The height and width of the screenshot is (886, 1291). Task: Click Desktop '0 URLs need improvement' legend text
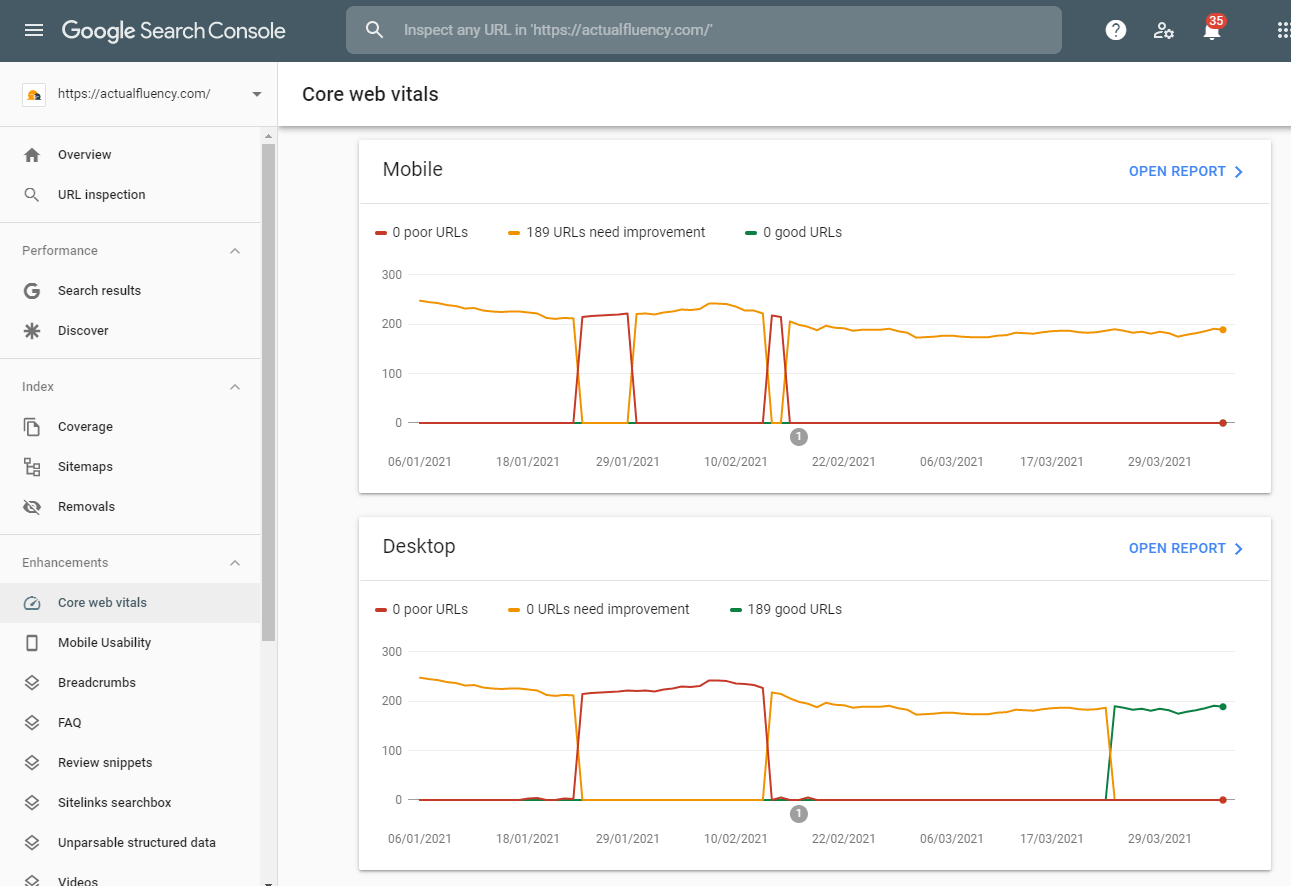(608, 610)
